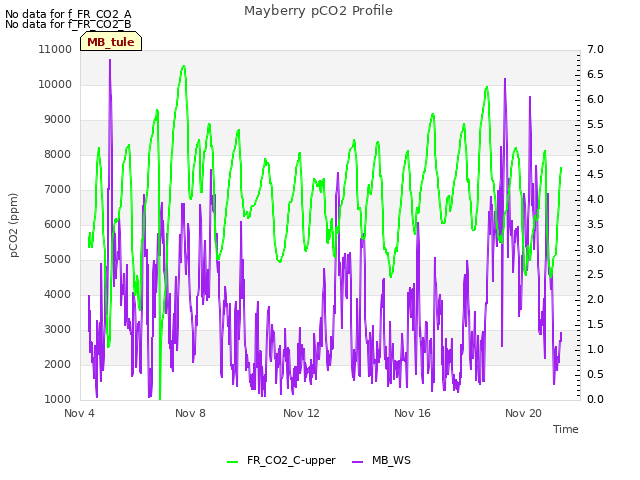Click the purple MB_WS legend swatch
The image size is (640, 480).
[358, 462]
